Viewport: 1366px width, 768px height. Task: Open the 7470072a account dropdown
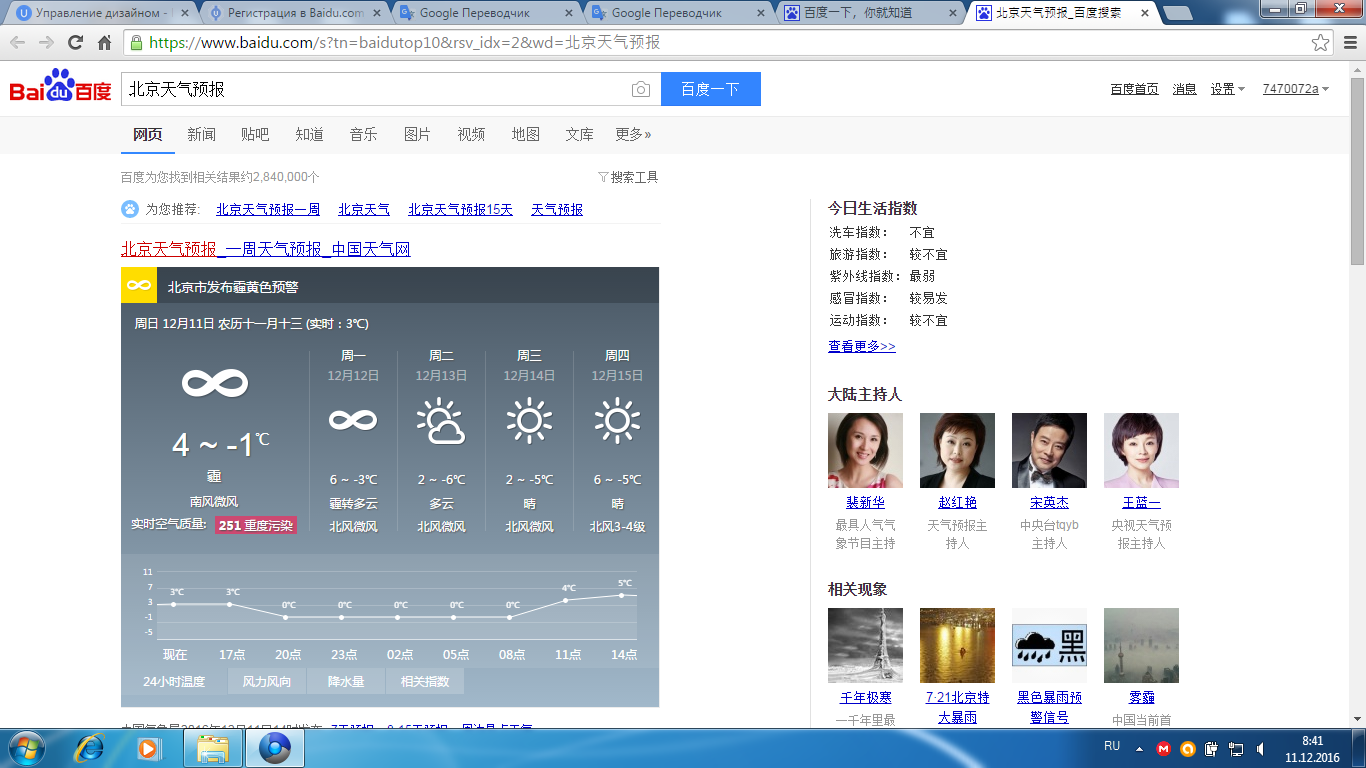pos(1296,89)
